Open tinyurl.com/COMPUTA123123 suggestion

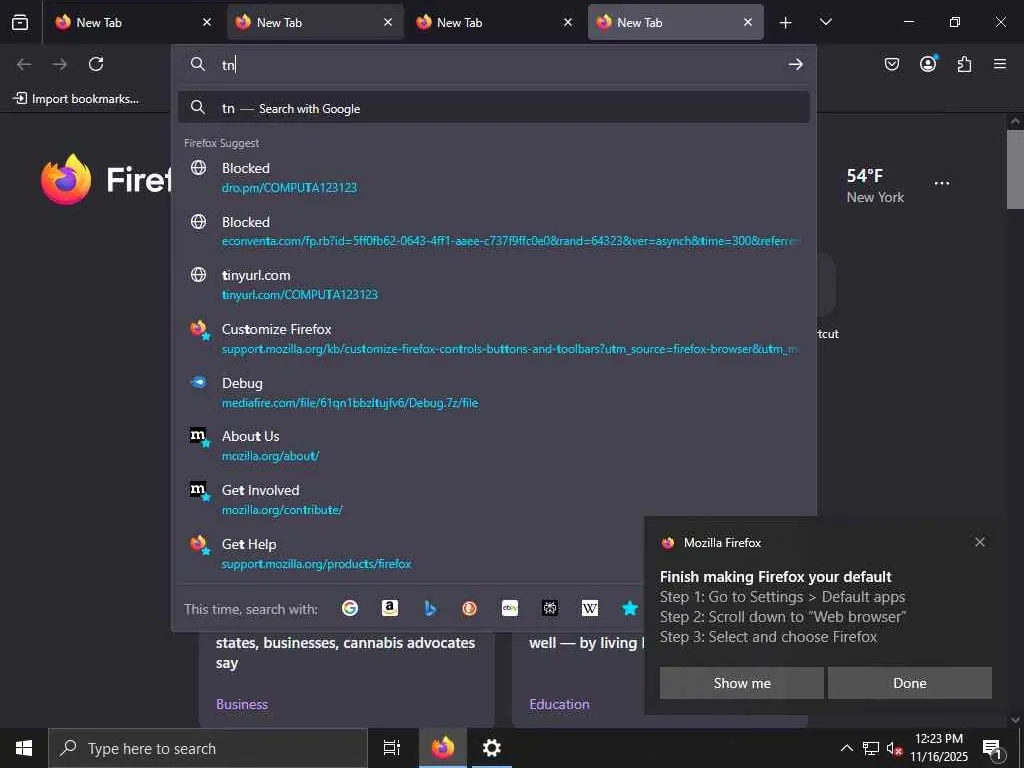[494, 285]
